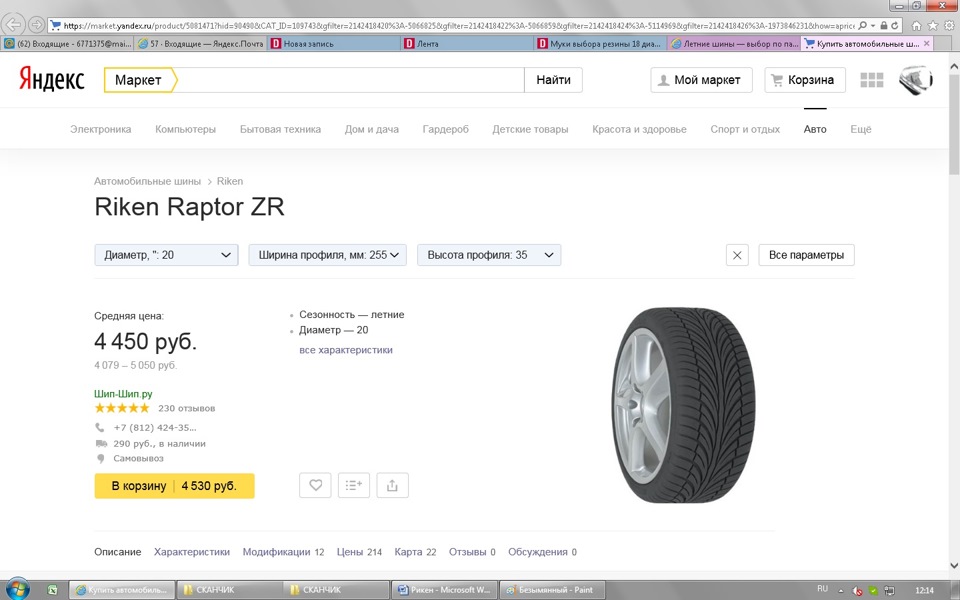Show all specifications via все характеристики link

(344, 348)
